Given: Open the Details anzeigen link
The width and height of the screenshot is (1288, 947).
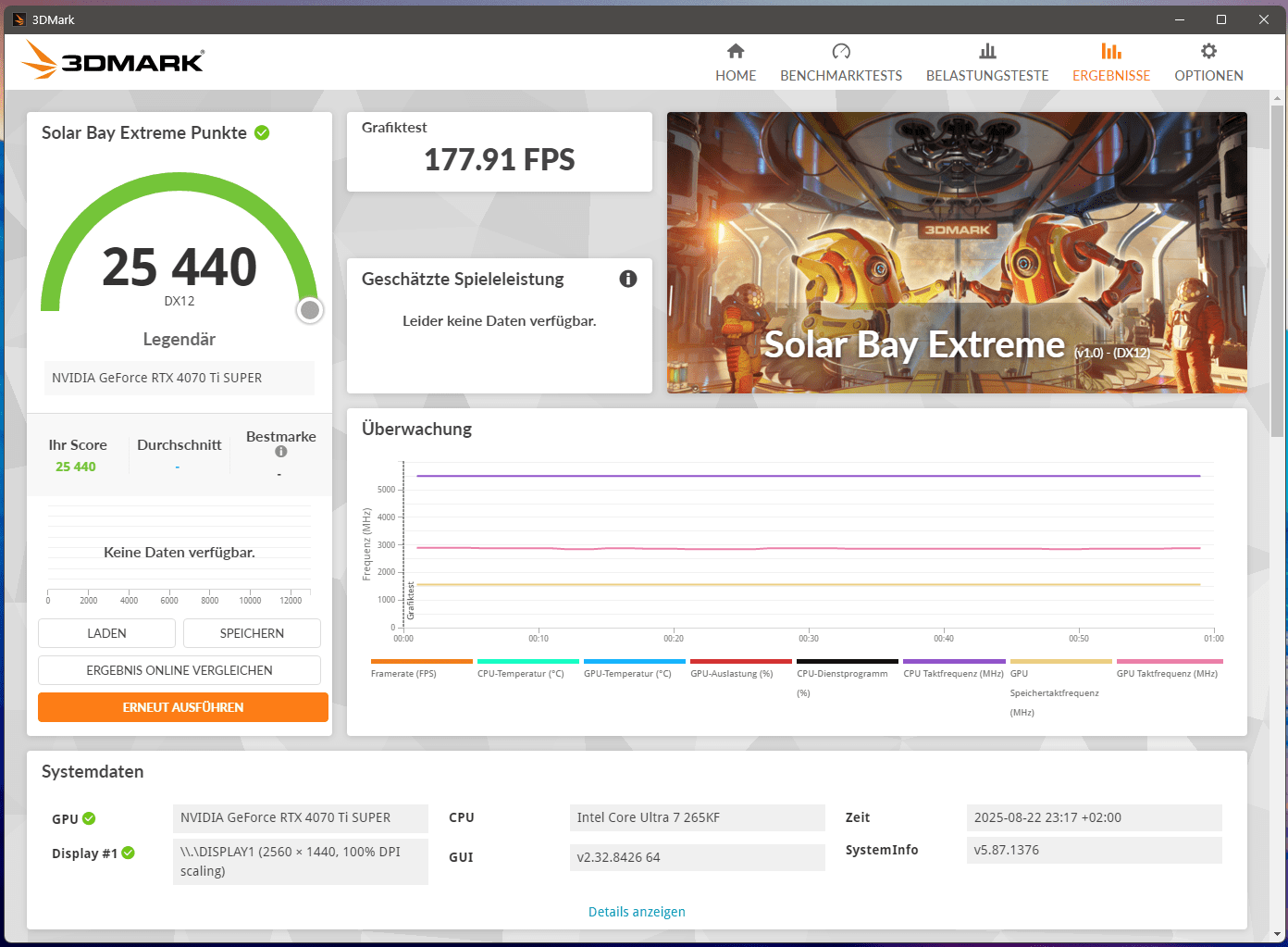Looking at the screenshot, I should (x=637, y=912).
